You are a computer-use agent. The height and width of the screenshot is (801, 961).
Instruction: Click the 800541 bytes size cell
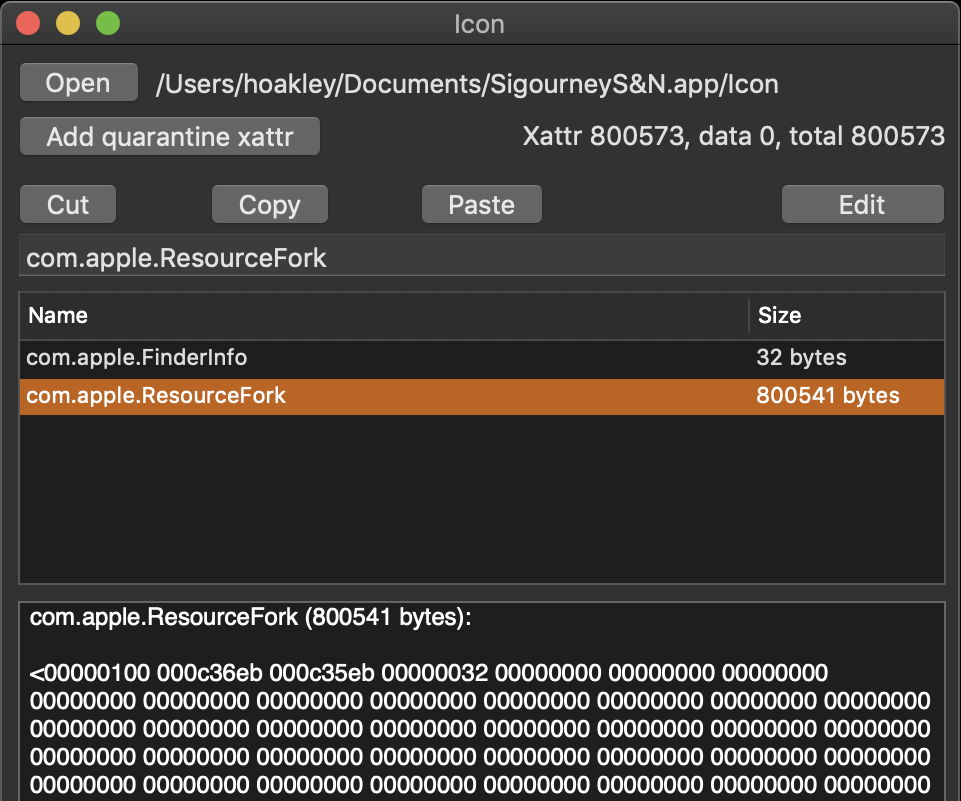click(827, 395)
